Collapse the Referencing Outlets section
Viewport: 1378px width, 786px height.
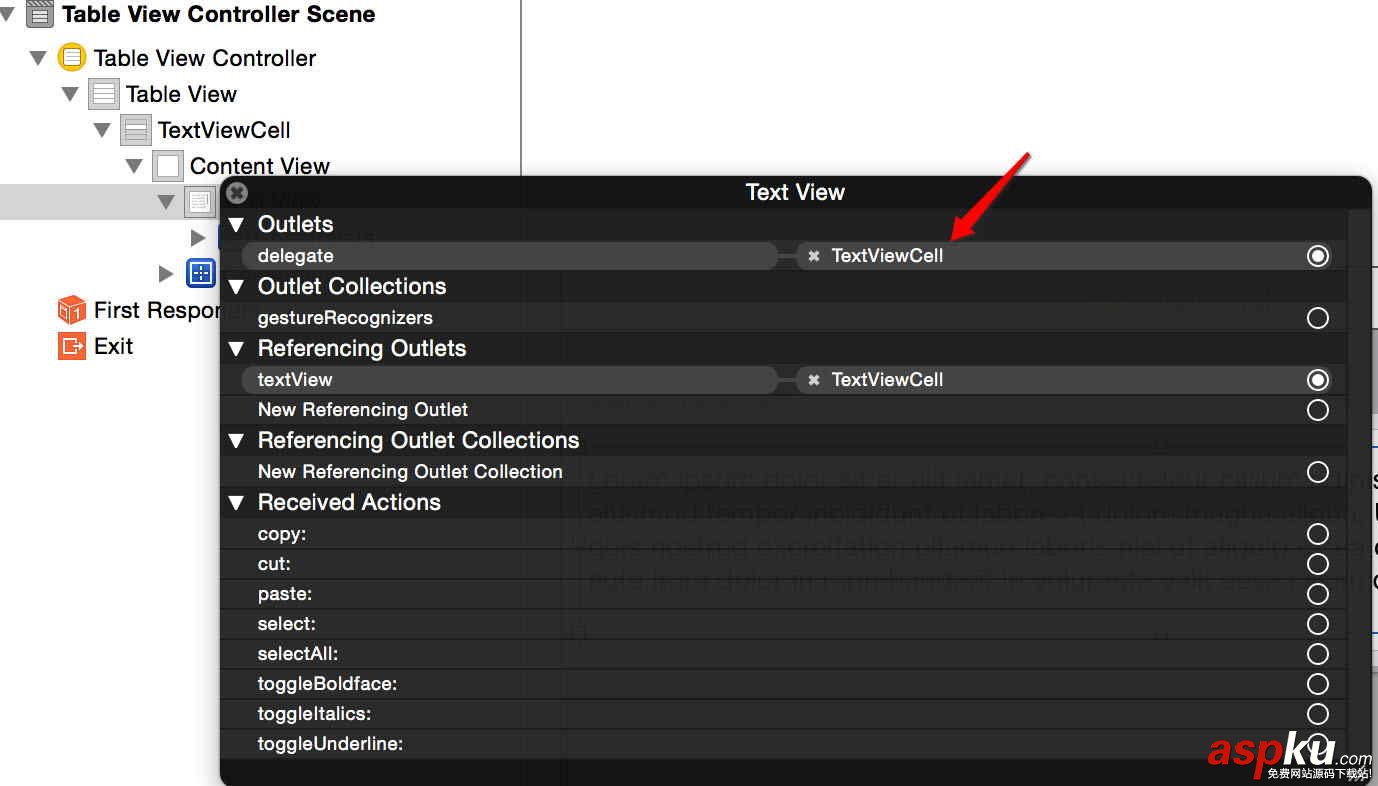[237, 348]
